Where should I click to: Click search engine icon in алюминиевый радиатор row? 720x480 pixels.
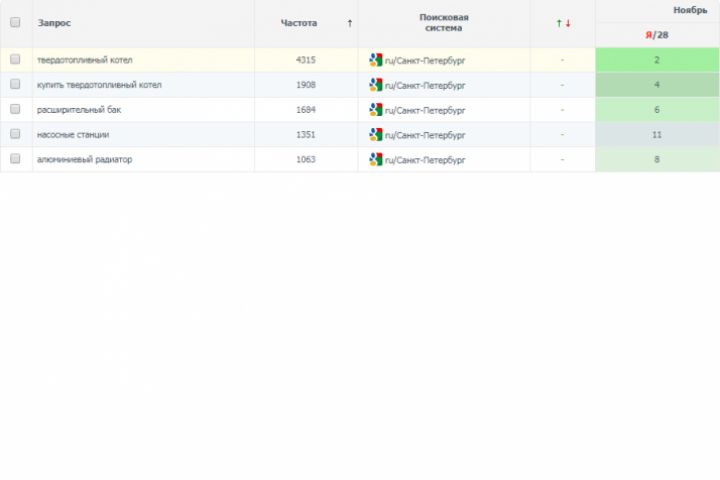(x=376, y=159)
